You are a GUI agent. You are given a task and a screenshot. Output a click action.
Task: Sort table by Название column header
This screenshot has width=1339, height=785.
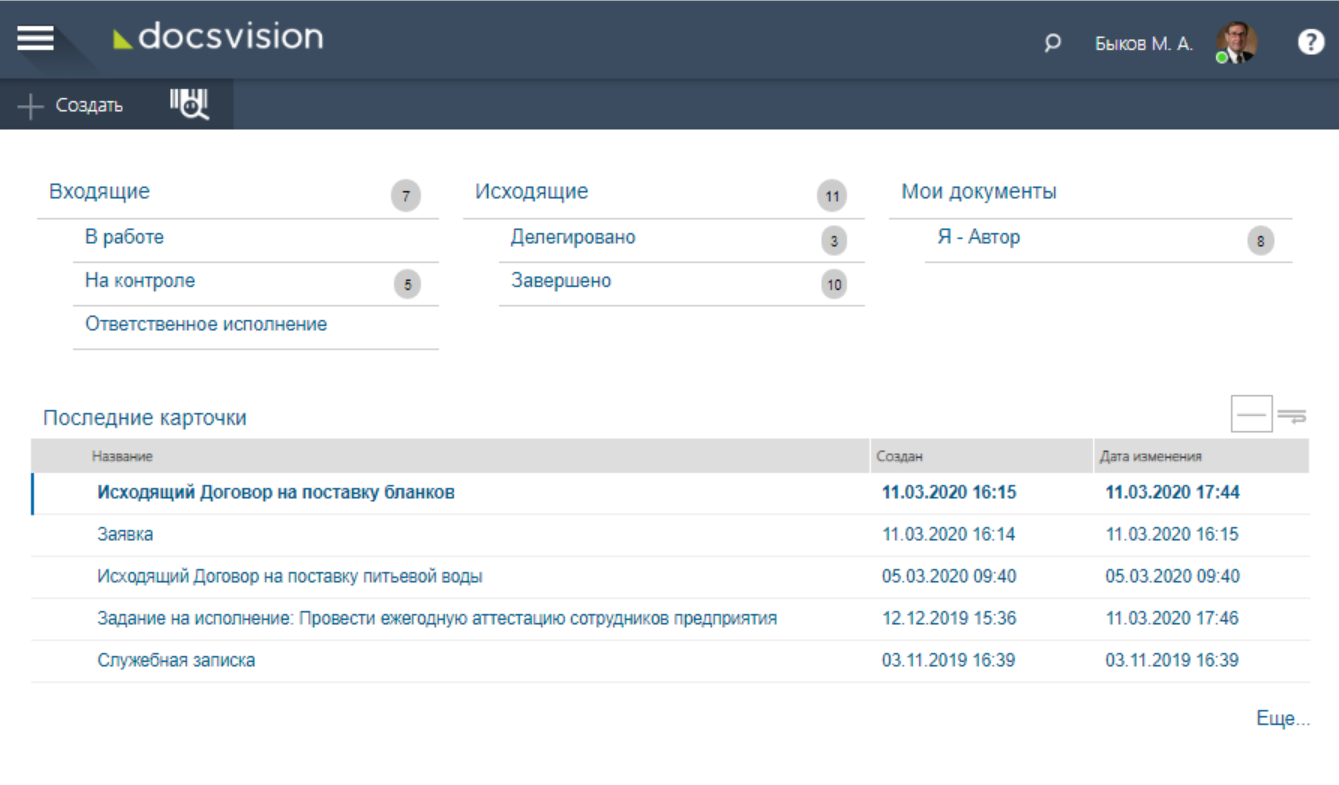coord(122,456)
